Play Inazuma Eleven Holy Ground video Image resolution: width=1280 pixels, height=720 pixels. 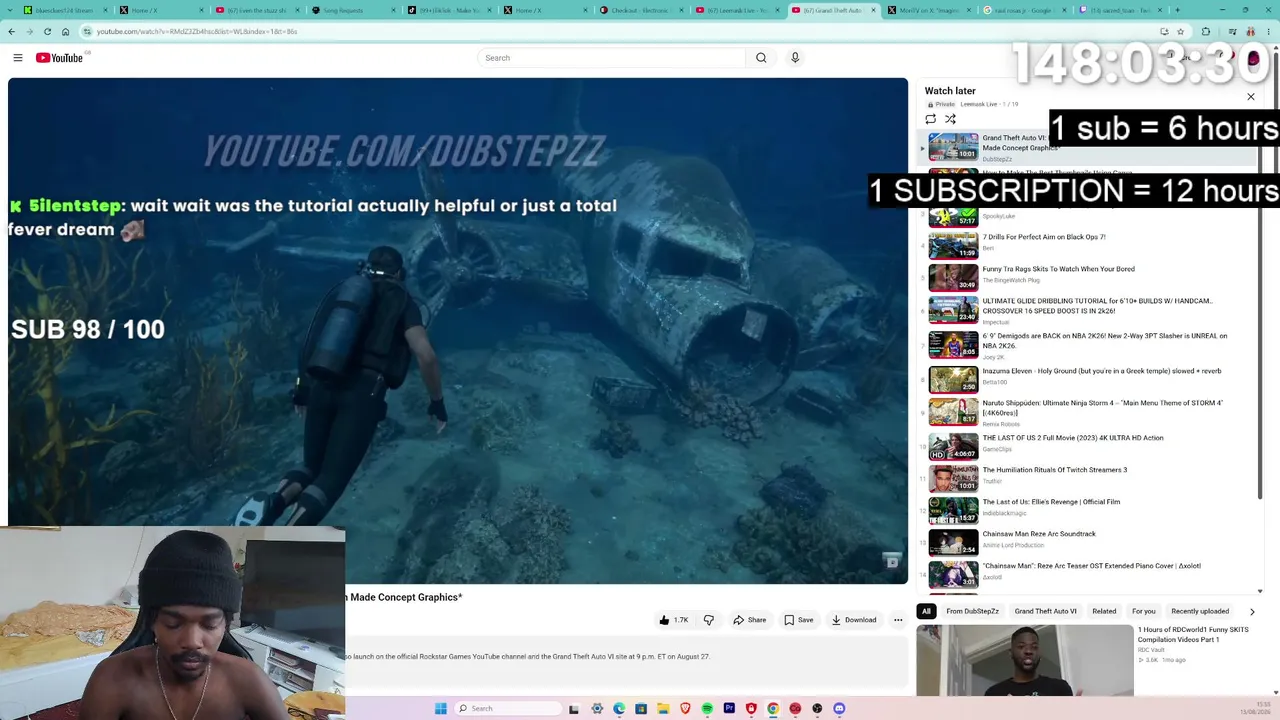click(1101, 371)
